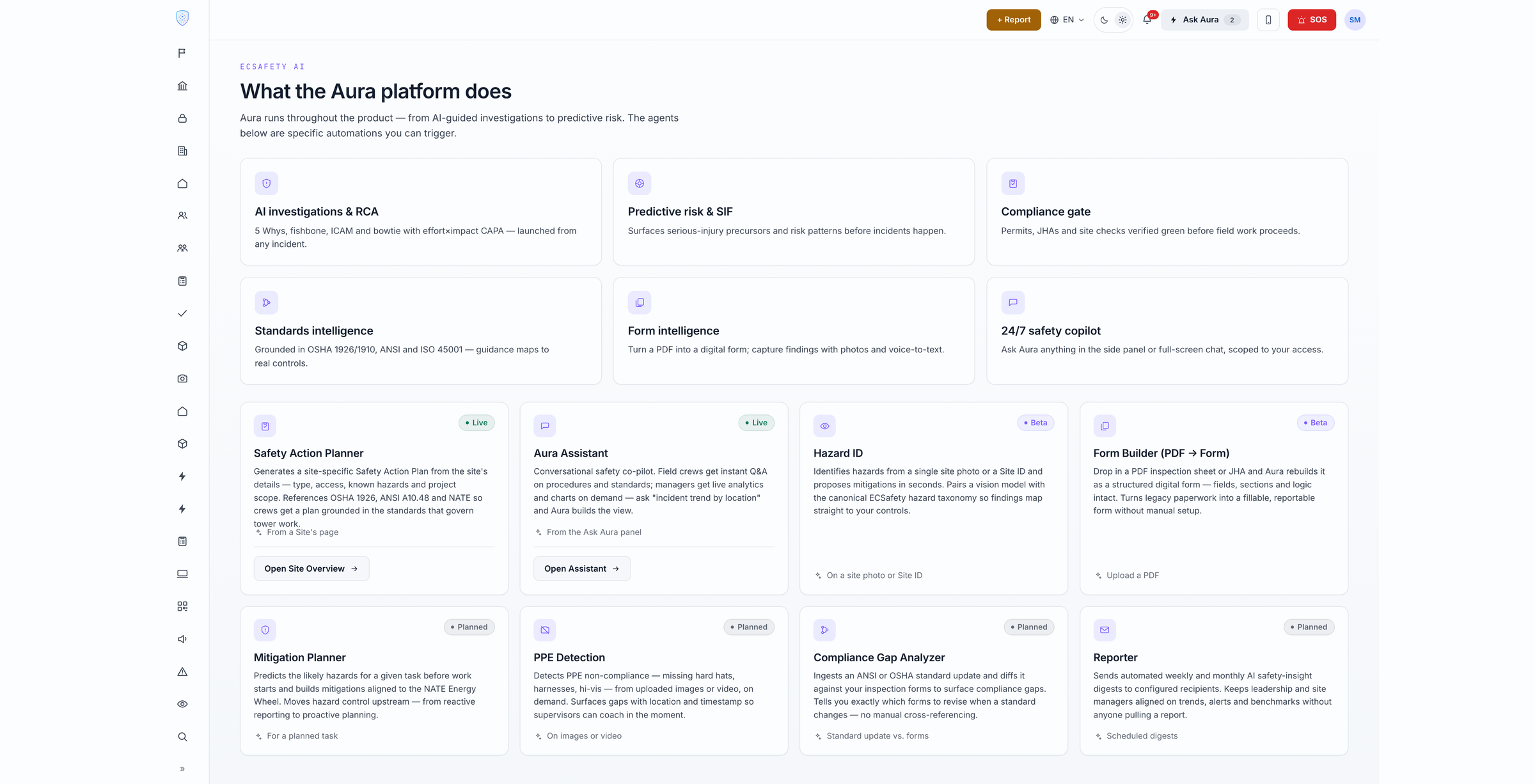Click the Planned badge on the Reporter card
This screenshot has width=1535, height=784.
[x=1309, y=627]
